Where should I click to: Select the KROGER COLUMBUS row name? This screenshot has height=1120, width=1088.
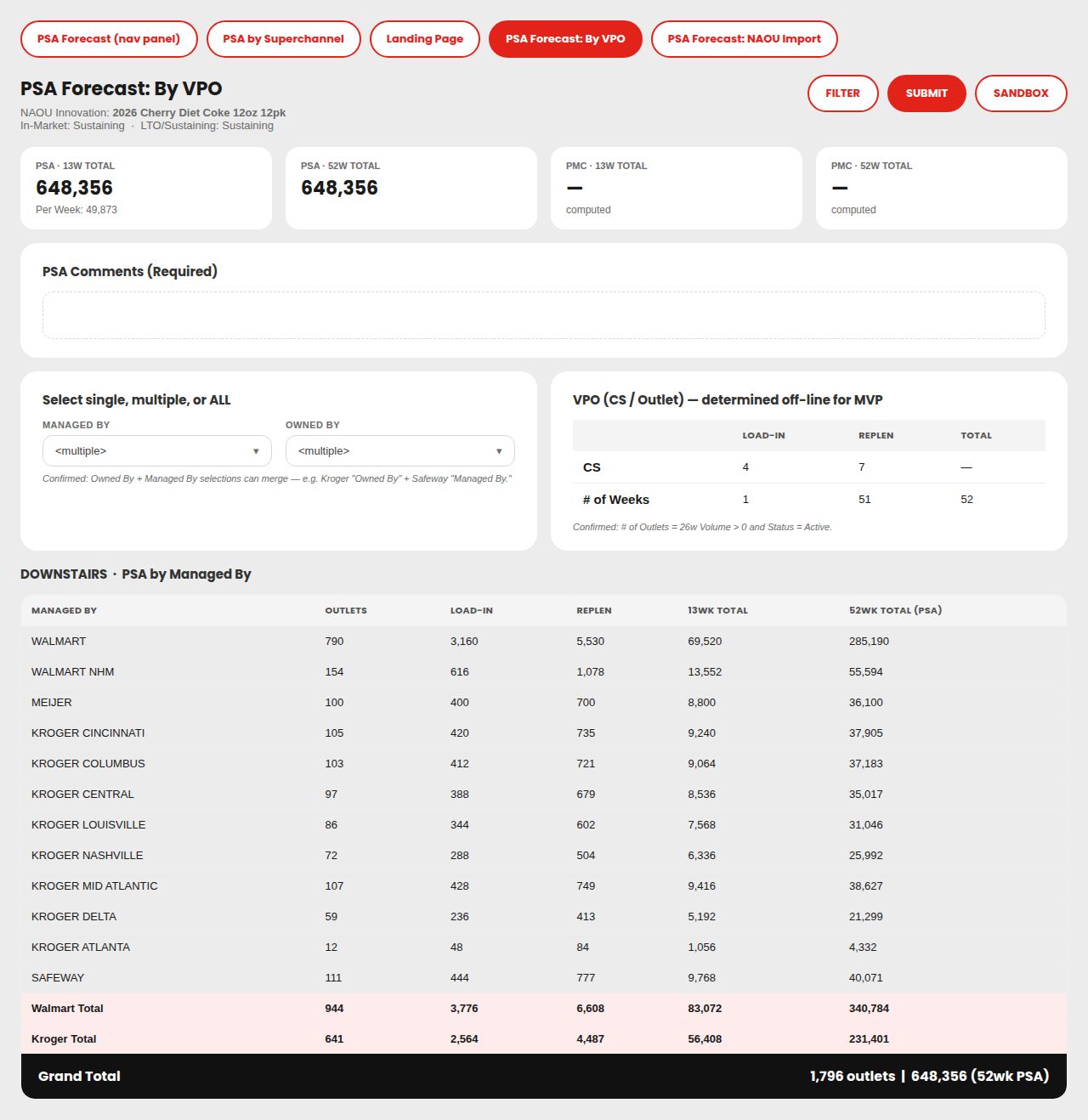(x=88, y=764)
